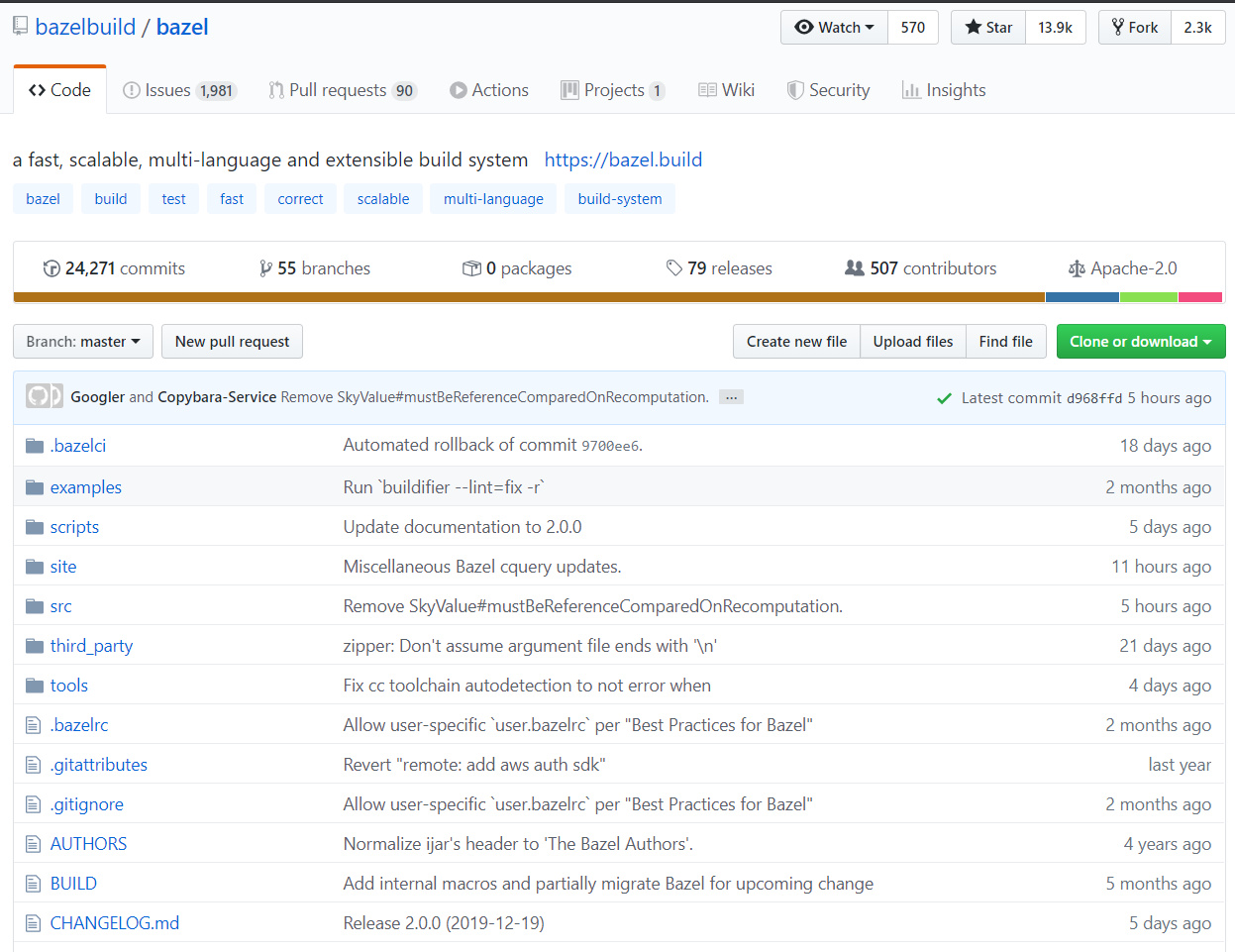Click the BUILD file icon
1235x952 pixels.
pyautogui.click(x=34, y=884)
